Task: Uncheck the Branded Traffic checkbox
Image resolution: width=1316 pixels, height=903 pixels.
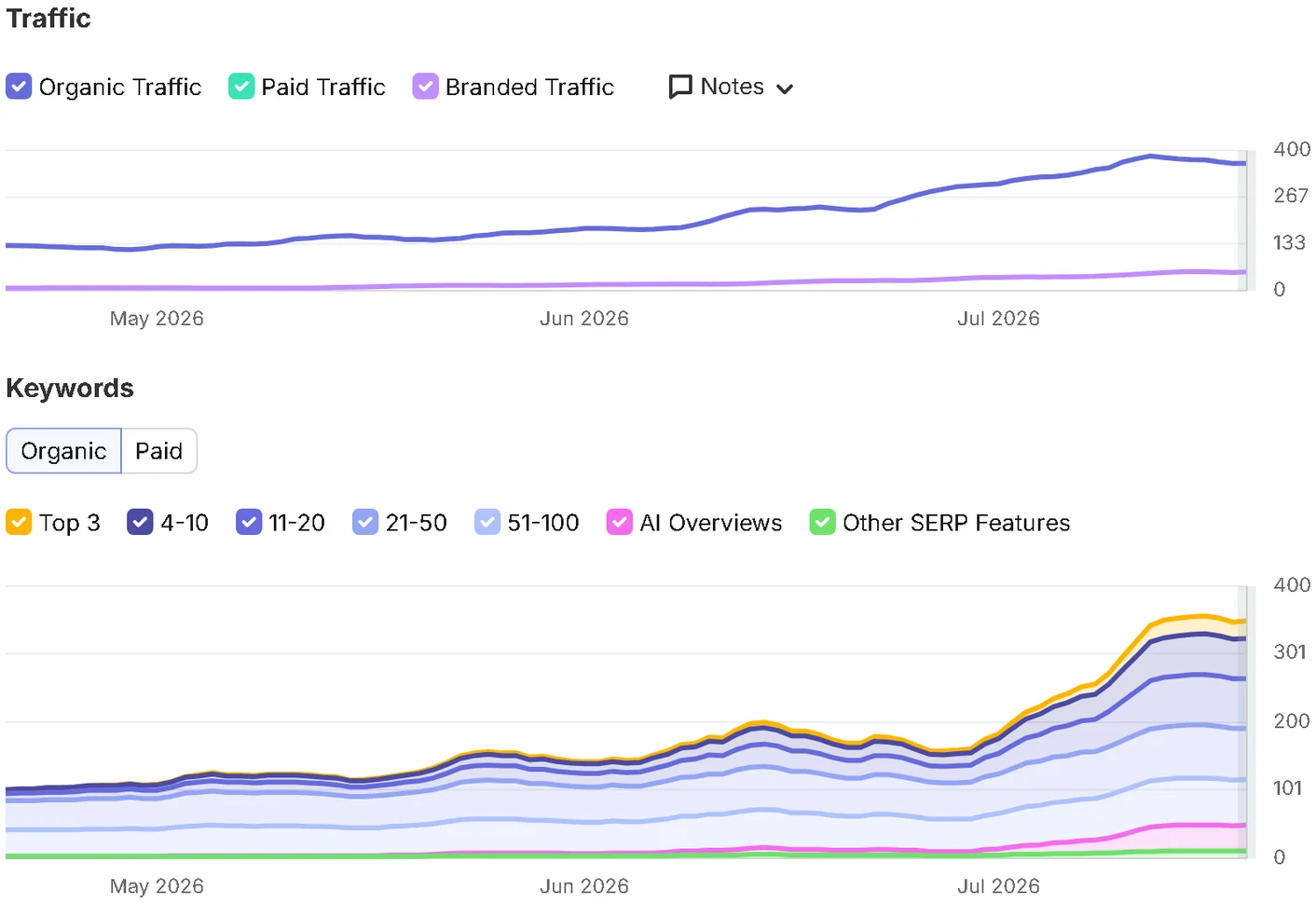Action: (x=425, y=87)
